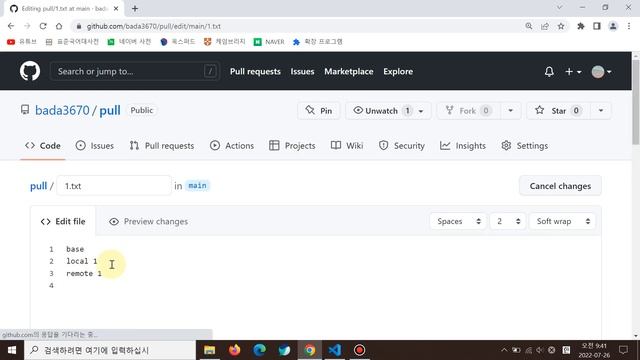Open the GitHub home logo
Image resolution: width=640 pixels, height=360 pixels.
click(30, 71)
